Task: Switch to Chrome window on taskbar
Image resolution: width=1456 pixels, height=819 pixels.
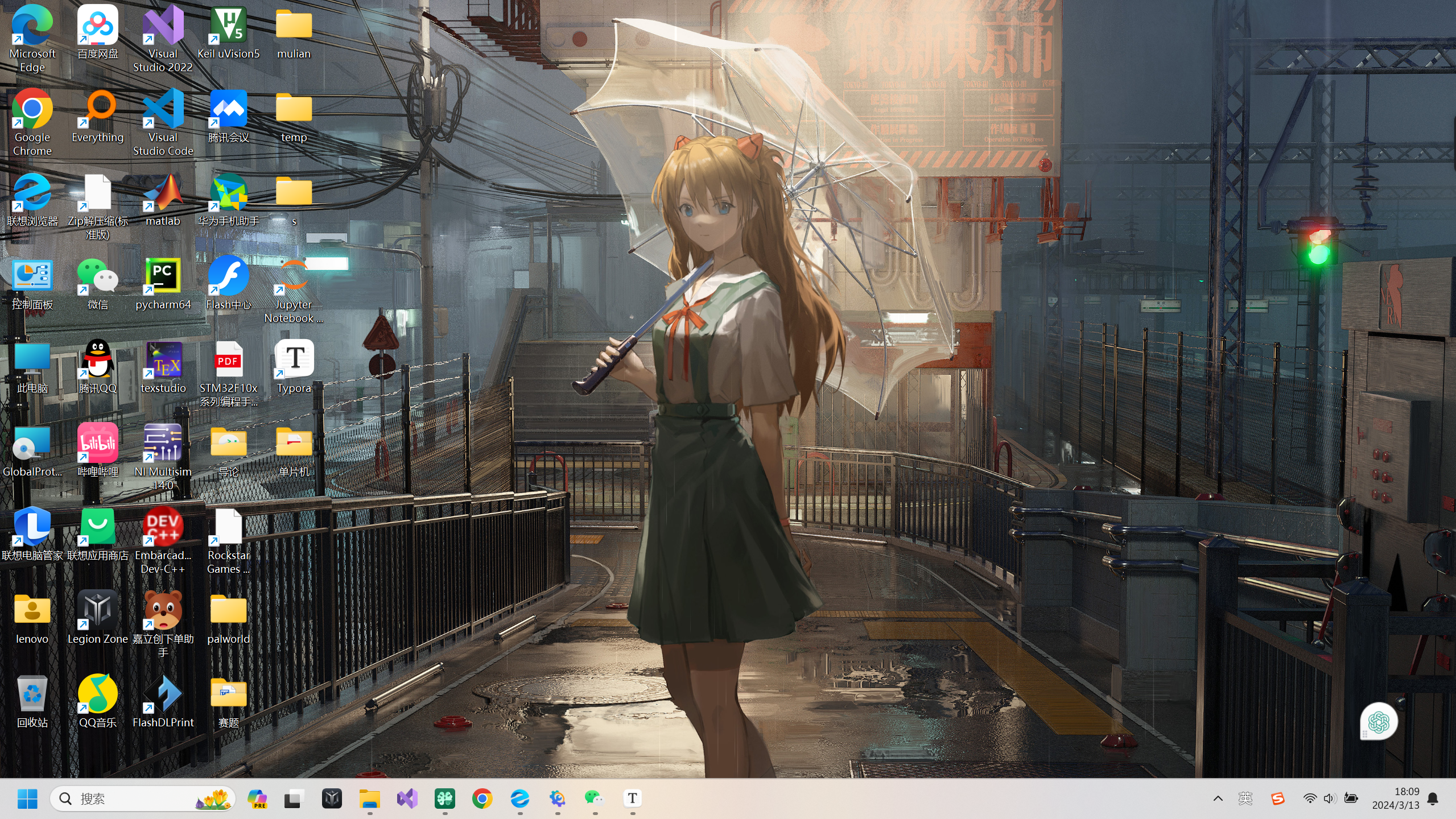Action: 482,799
